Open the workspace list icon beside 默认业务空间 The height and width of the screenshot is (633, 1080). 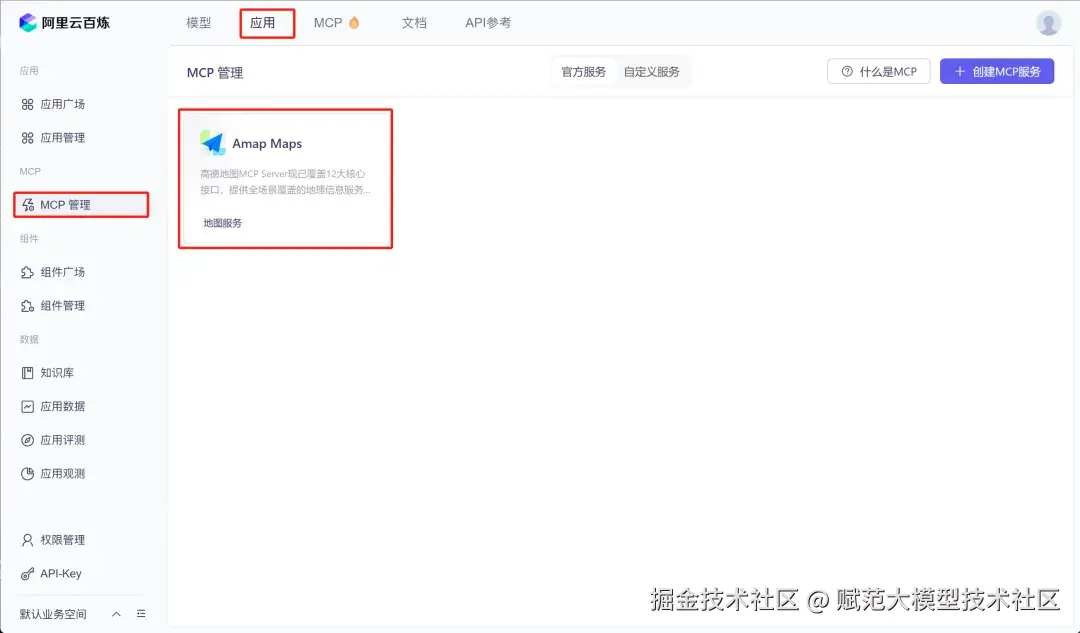(140, 614)
